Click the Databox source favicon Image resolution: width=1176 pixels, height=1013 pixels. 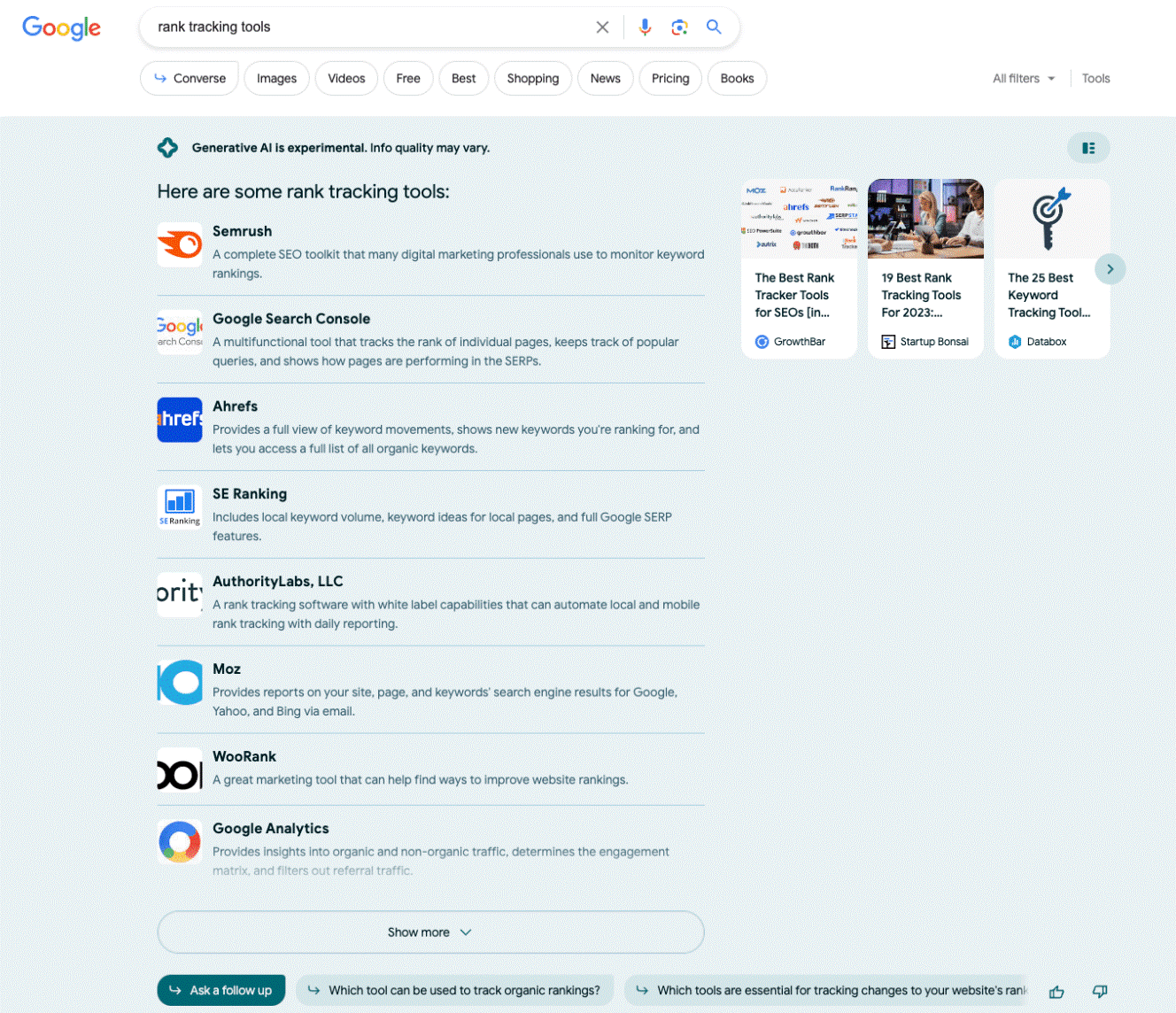point(1015,342)
